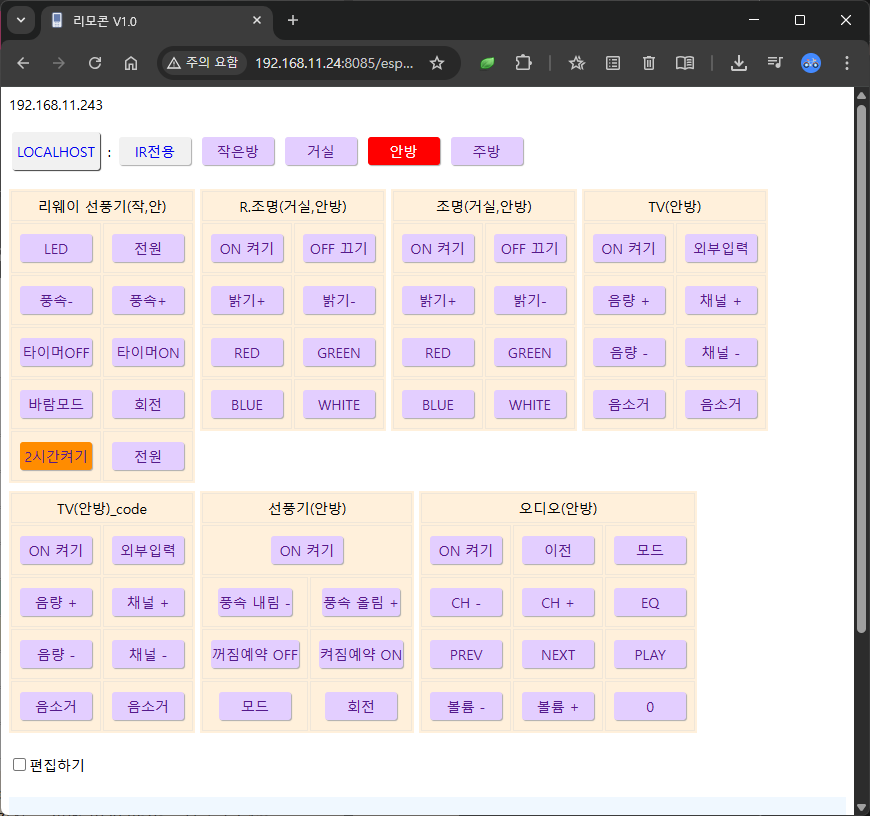Open the Chrome three-dot menu
This screenshot has width=870, height=816.
click(x=847, y=63)
